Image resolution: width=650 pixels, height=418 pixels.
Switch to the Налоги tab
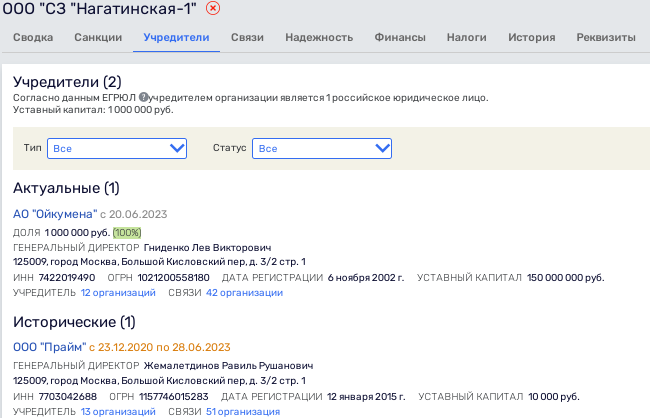[466, 37]
